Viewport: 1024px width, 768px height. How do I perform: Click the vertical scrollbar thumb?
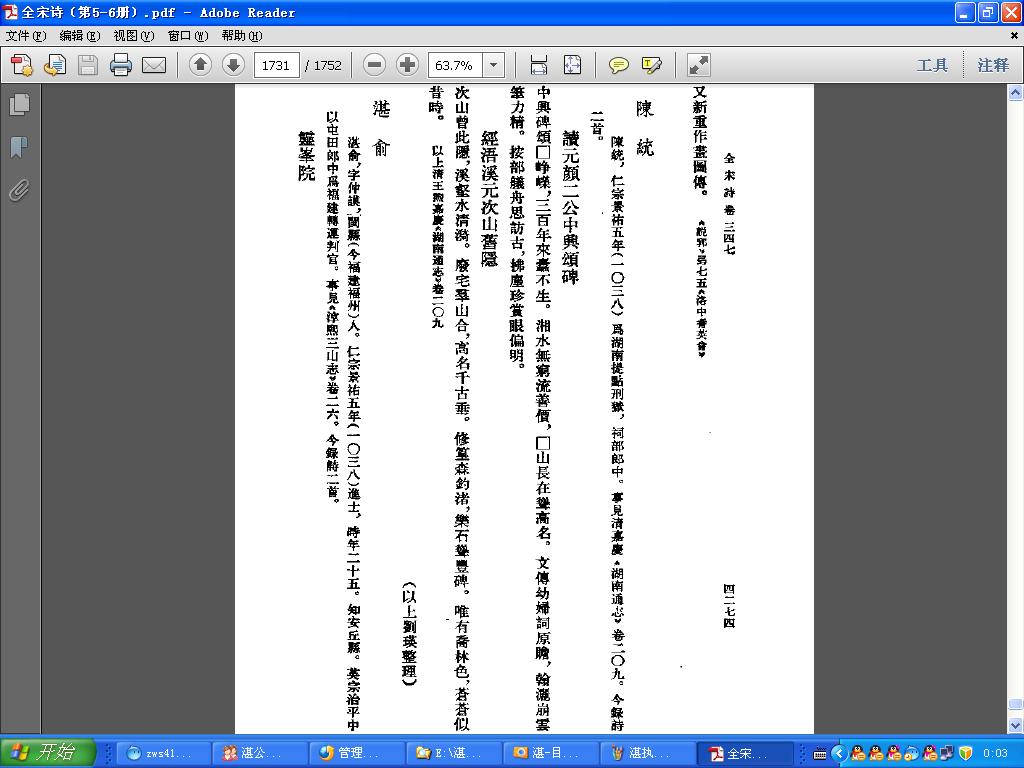click(1016, 704)
